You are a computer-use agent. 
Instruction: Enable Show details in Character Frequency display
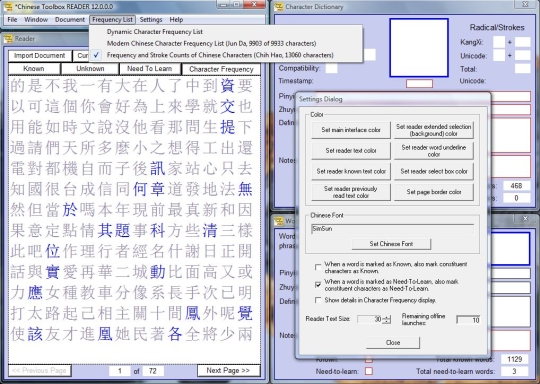[x=318, y=300]
